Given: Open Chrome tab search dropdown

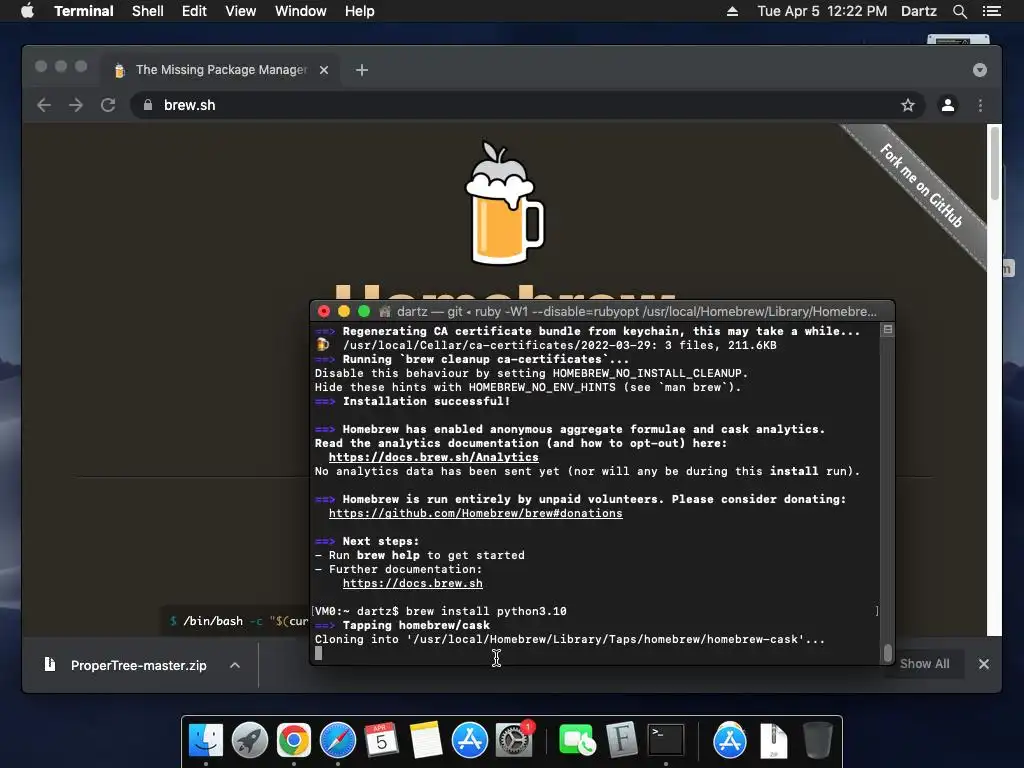Looking at the screenshot, I should [979, 70].
